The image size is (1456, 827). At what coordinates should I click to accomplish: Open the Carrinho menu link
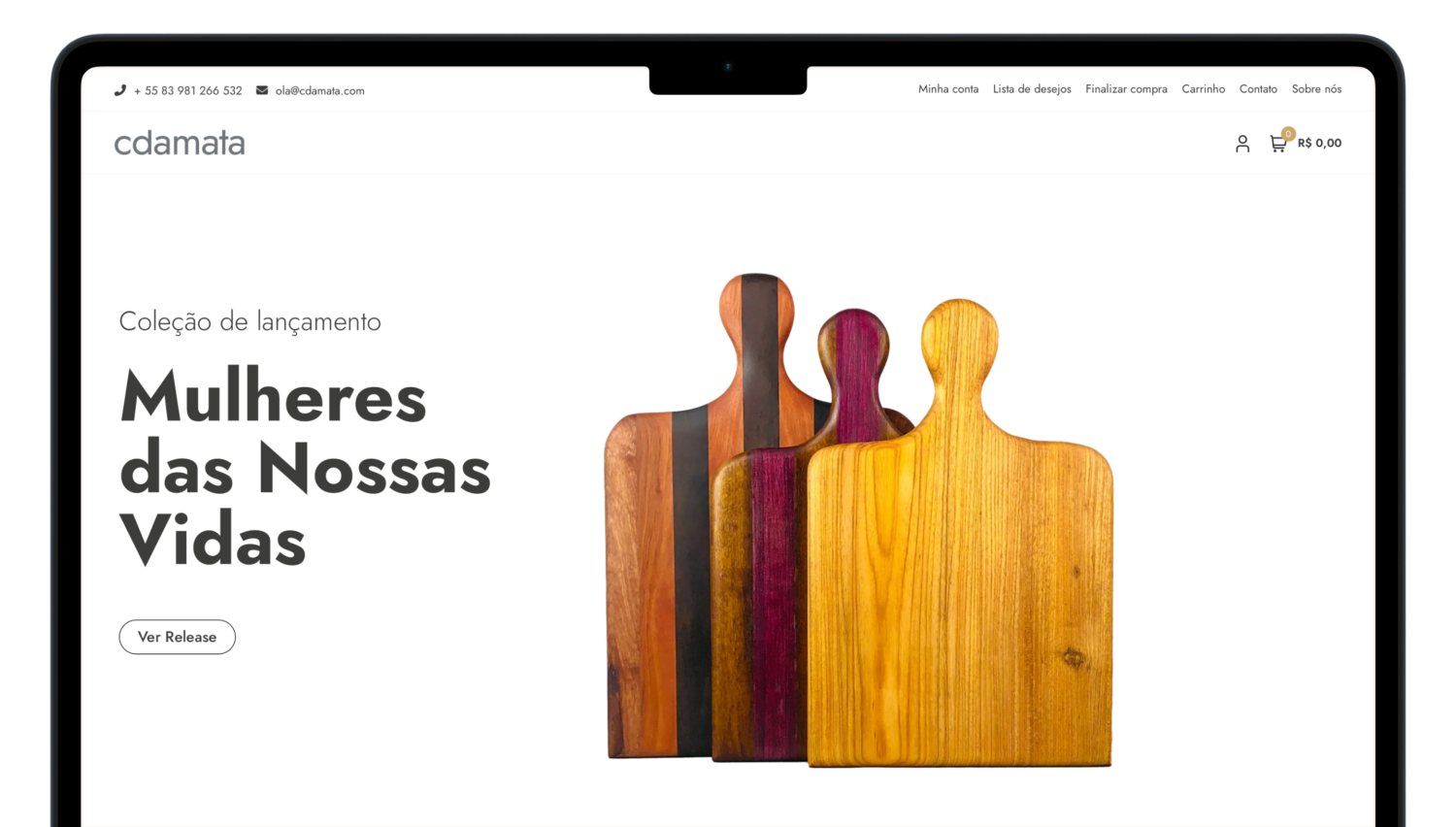click(x=1204, y=89)
